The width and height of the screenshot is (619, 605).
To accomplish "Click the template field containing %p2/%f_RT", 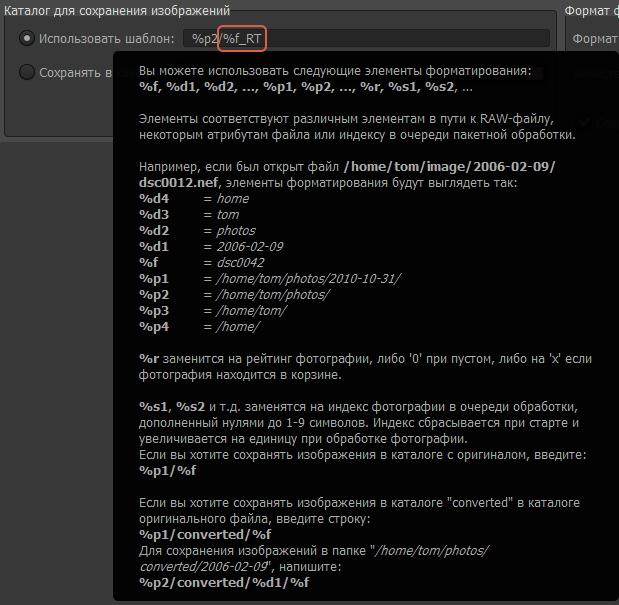I will coord(366,39).
